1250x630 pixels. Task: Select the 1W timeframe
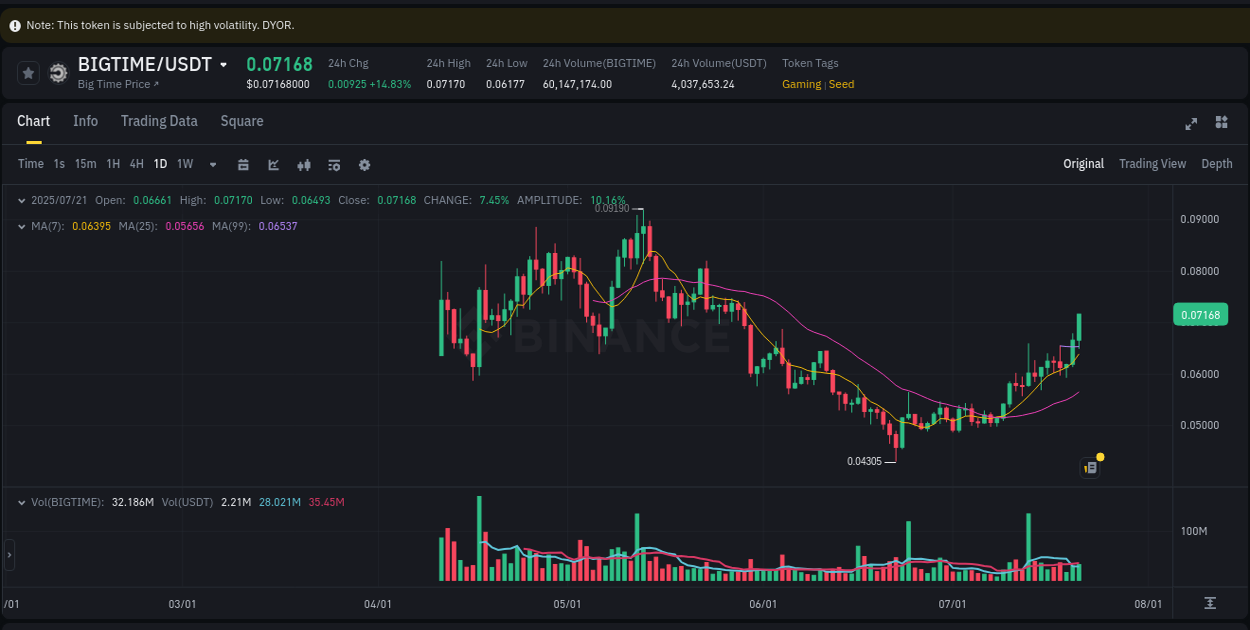click(x=184, y=164)
